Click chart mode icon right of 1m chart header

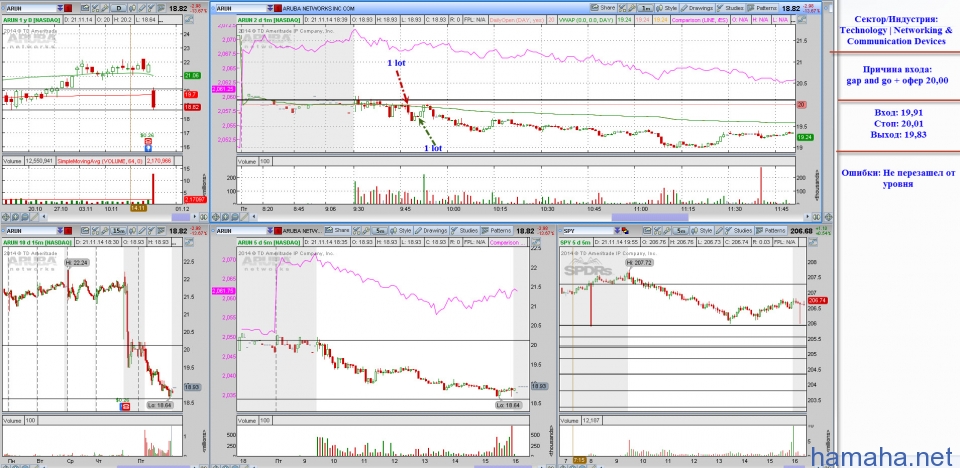(x=802, y=20)
